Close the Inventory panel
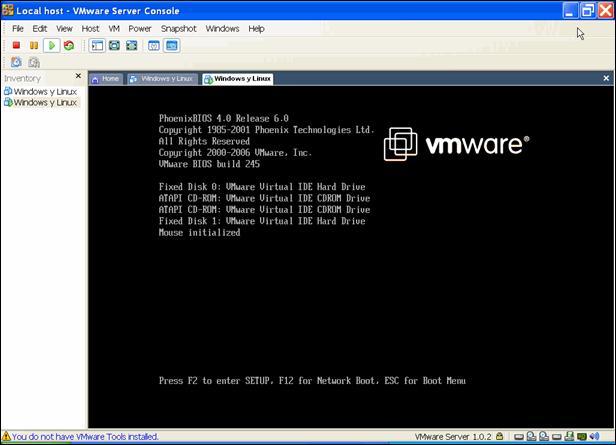The height and width of the screenshot is (445, 616). pos(79,77)
